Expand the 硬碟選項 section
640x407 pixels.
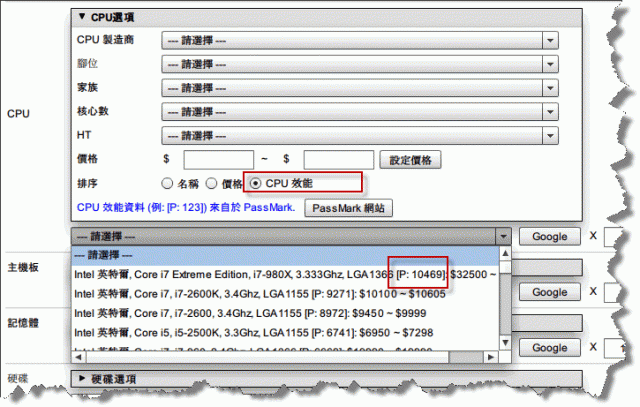pos(327,378)
